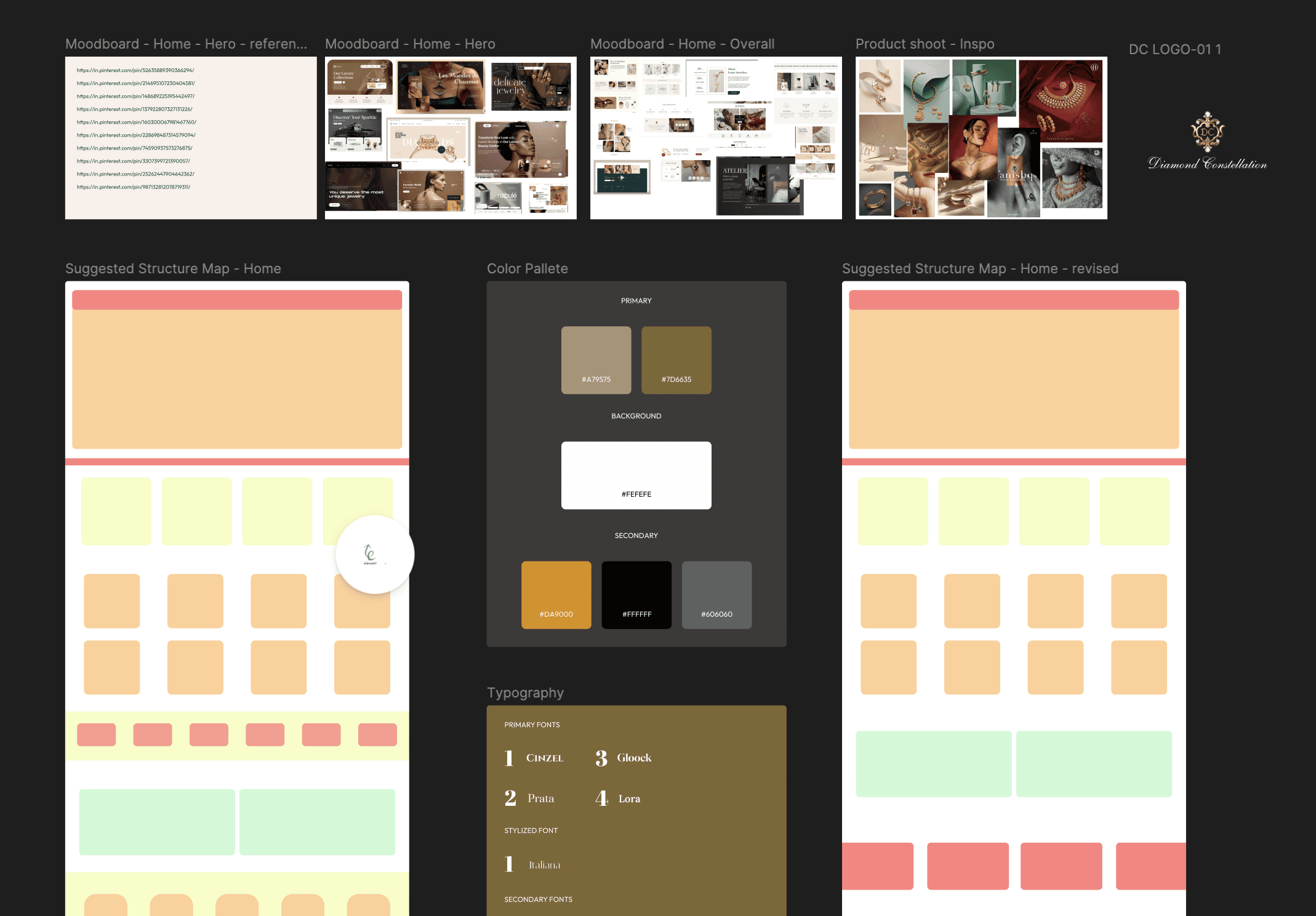This screenshot has width=1316, height=916.
Task: Click the Diamond Constellation script wordmark
Action: [x=1207, y=164]
